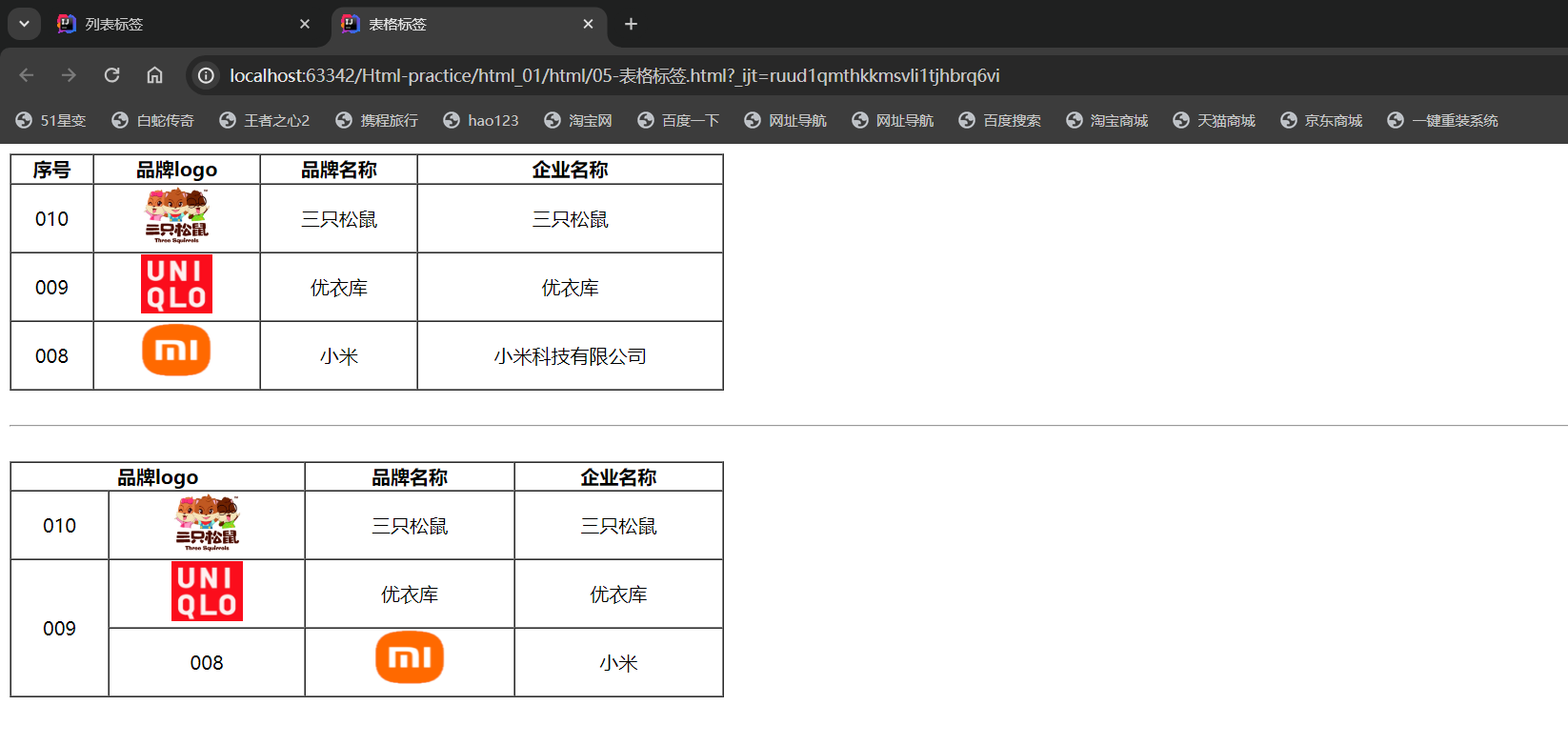Click Xiaomi logo in the first table
The width and height of the screenshot is (1568, 745).
pyautogui.click(x=176, y=351)
